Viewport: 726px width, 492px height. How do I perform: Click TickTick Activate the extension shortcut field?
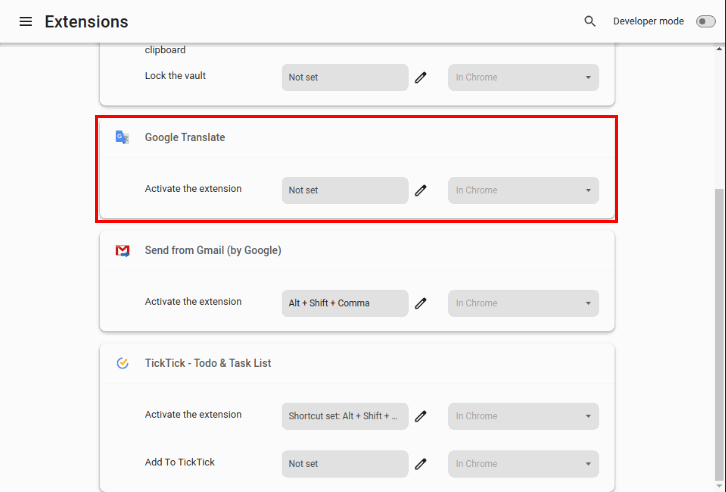coord(345,416)
